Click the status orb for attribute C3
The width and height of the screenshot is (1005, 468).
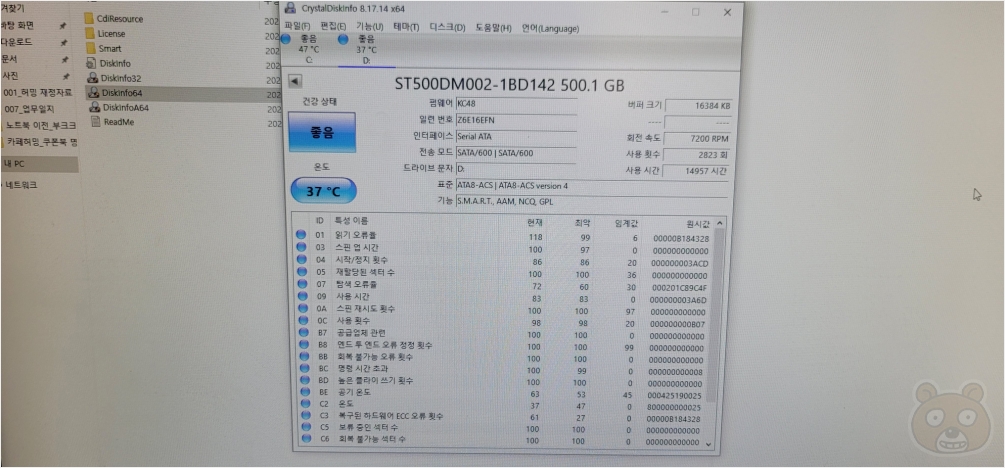pos(304,416)
